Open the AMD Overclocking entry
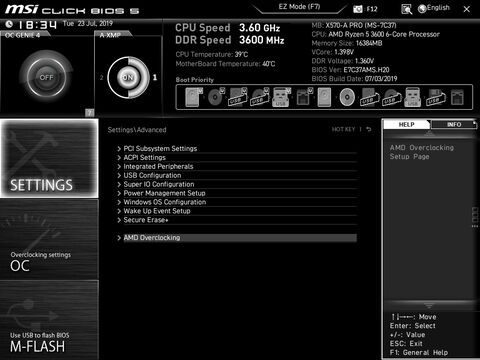This screenshot has height=360, width=480. click(x=236, y=238)
